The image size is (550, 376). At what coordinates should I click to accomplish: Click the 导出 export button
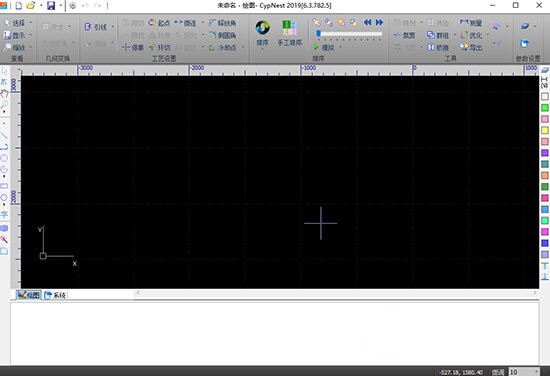(471, 47)
